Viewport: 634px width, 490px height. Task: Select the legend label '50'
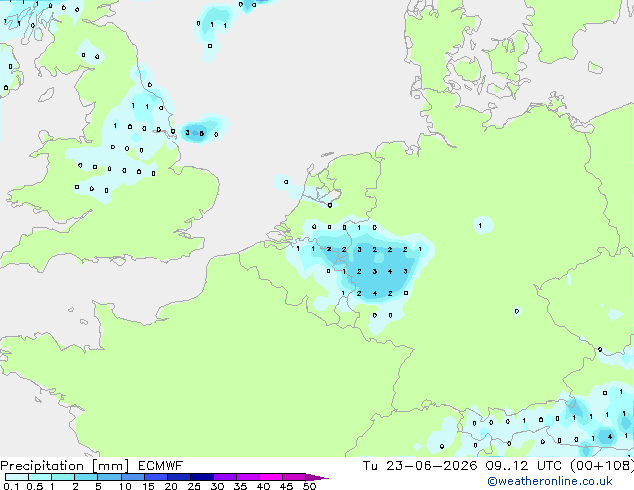[x=310, y=486]
